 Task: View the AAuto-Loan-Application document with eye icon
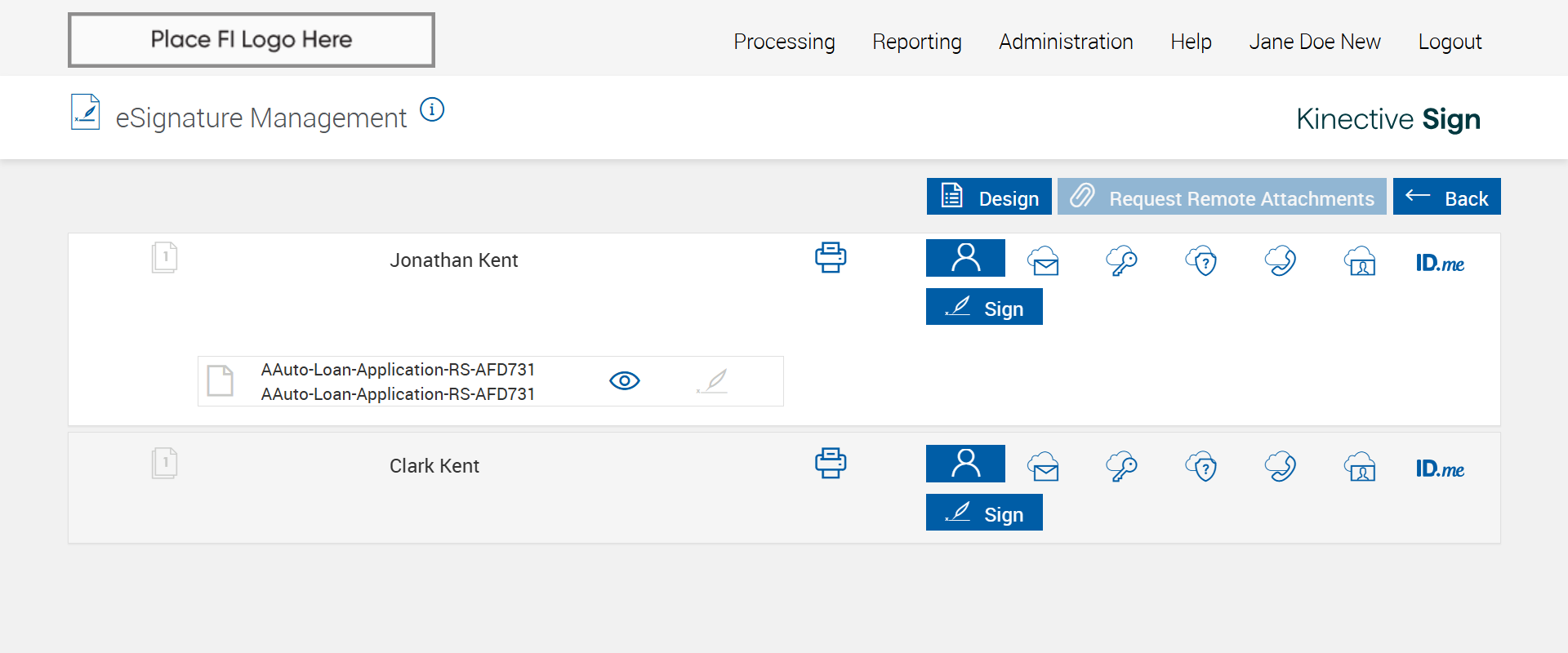click(x=625, y=381)
